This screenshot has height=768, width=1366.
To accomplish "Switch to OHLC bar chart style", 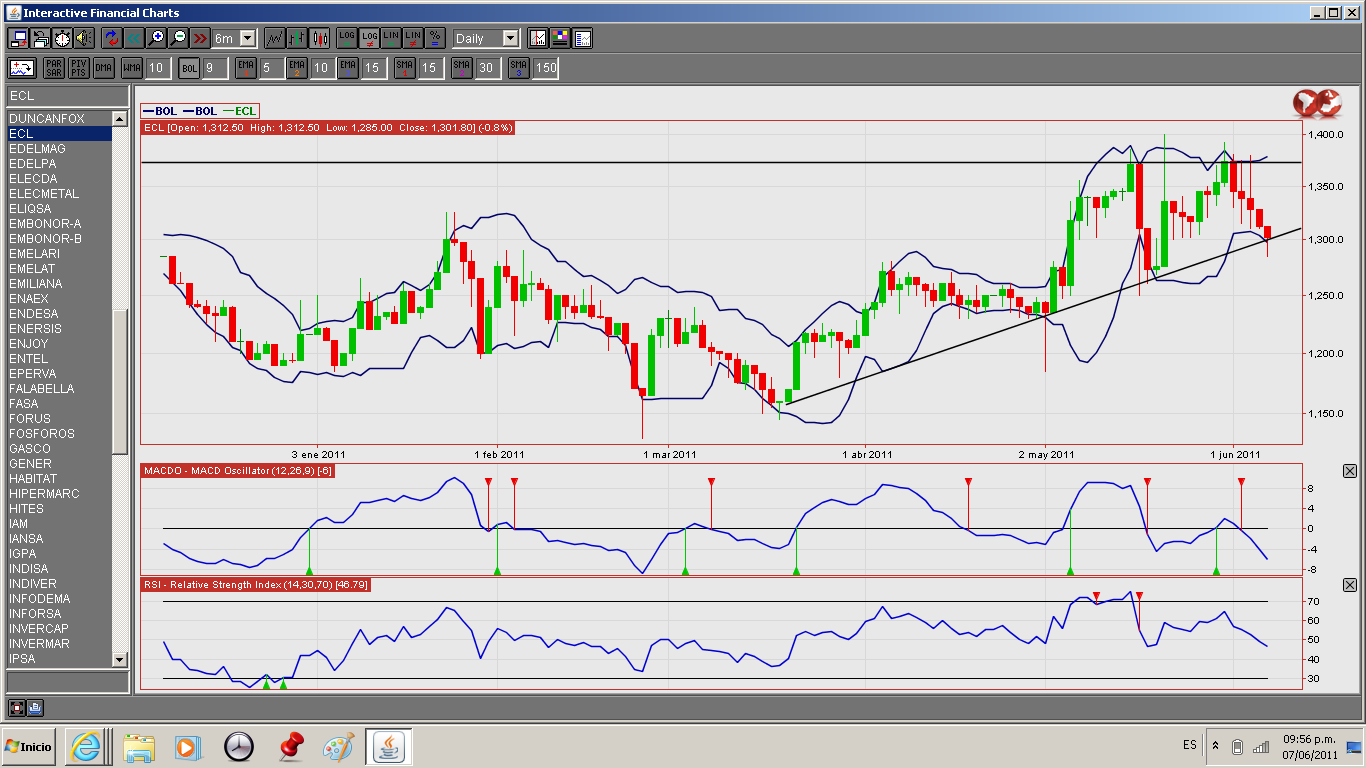I will click(297, 38).
